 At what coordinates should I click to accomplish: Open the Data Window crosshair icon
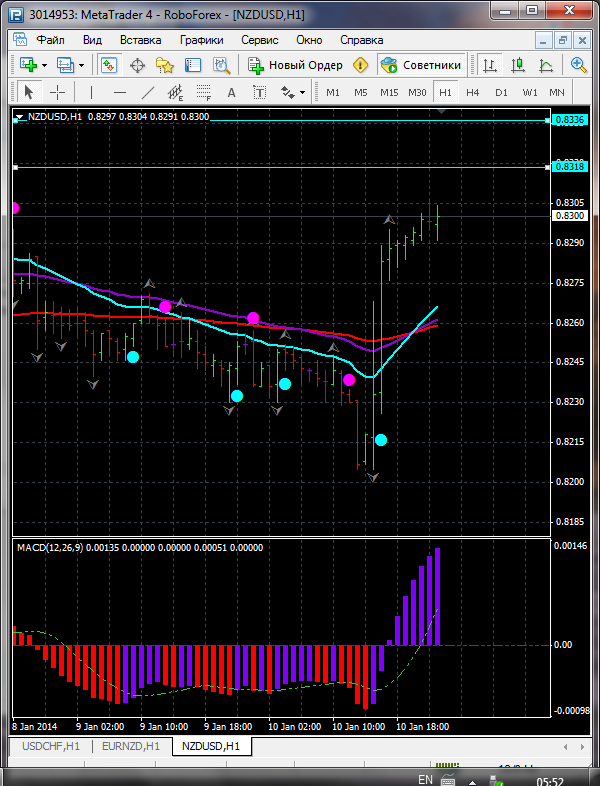(137, 65)
